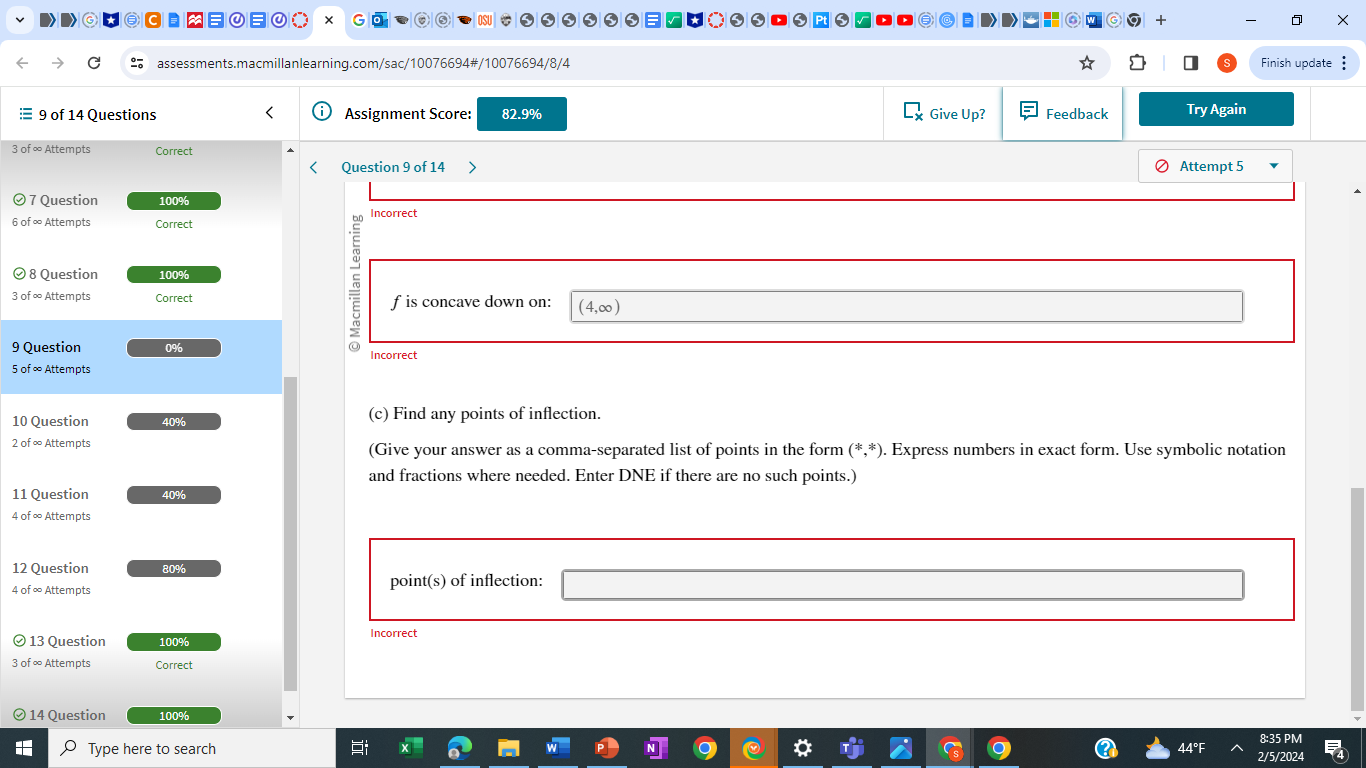Select 12 Question in the sidebar
This screenshot has width=1366, height=768.
tap(141, 578)
